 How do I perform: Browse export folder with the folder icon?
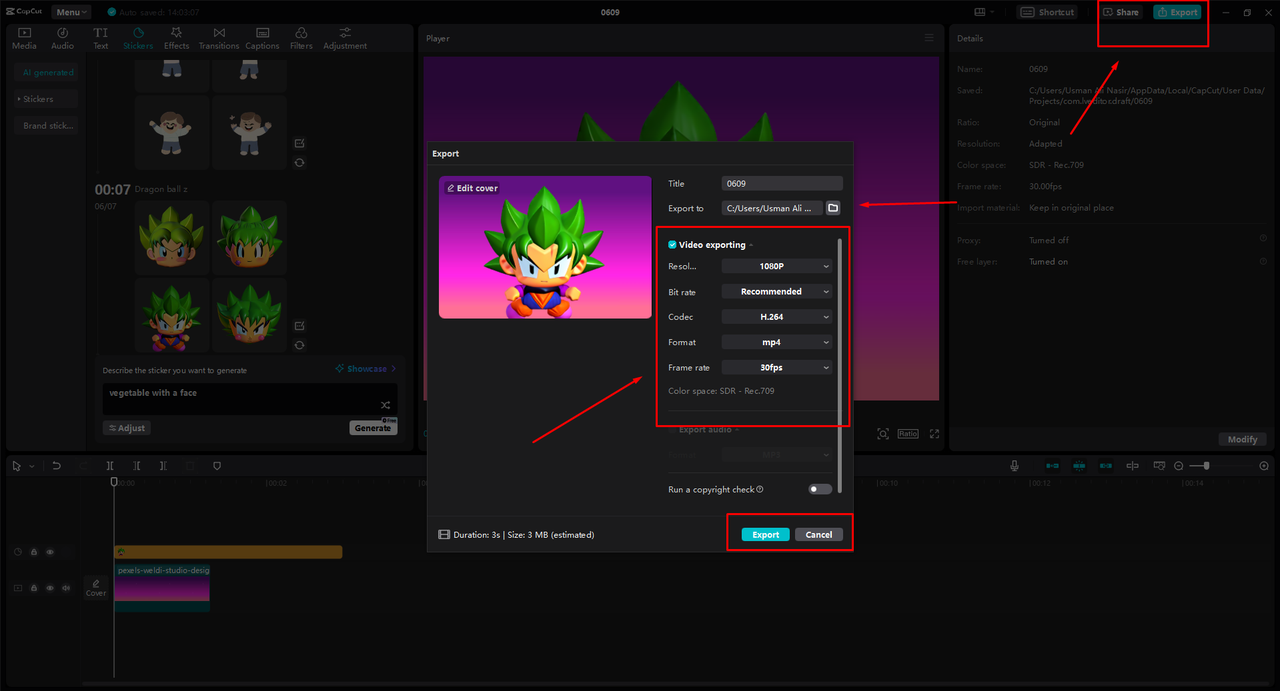pyautogui.click(x=833, y=208)
